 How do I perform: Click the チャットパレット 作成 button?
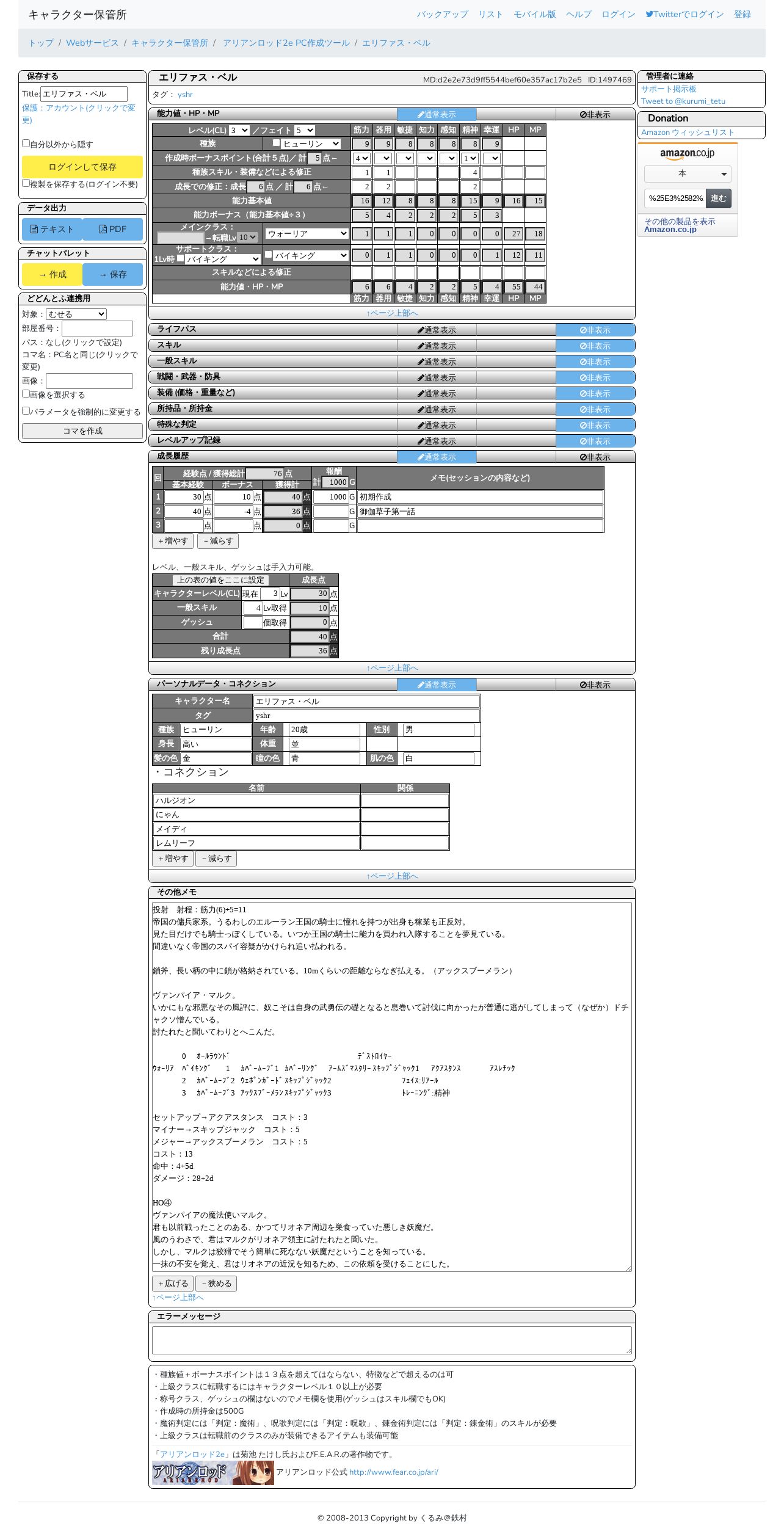pyautogui.click(x=53, y=274)
